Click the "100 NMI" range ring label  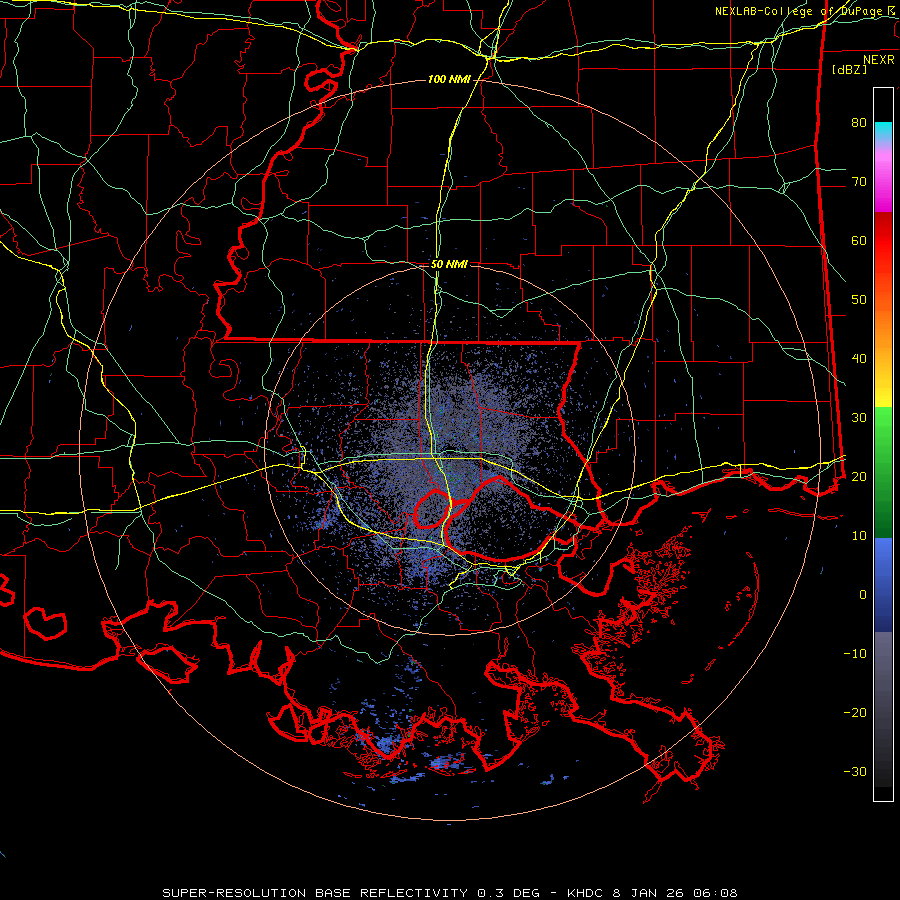pos(449,79)
